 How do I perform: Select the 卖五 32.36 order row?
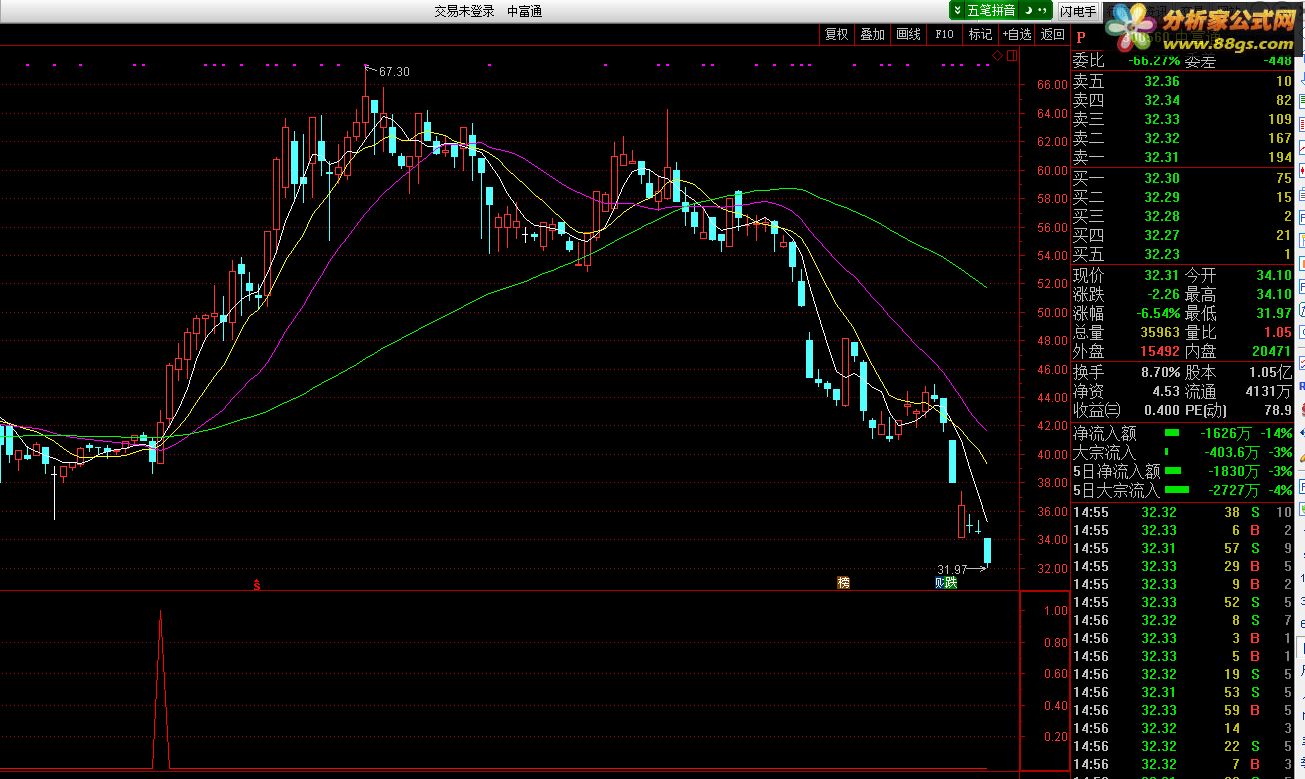[1182, 82]
